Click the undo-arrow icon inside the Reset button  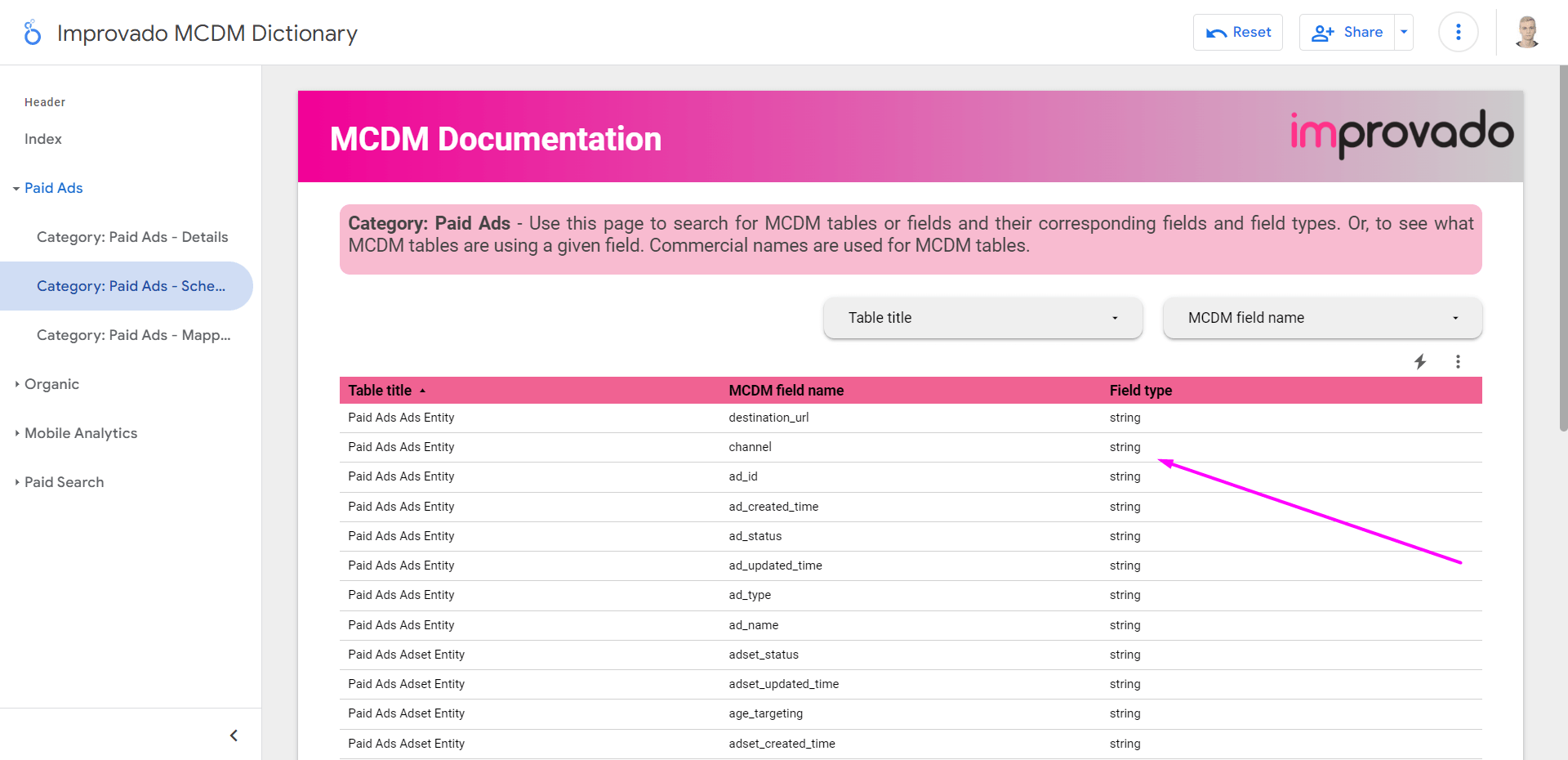coord(1218,32)
